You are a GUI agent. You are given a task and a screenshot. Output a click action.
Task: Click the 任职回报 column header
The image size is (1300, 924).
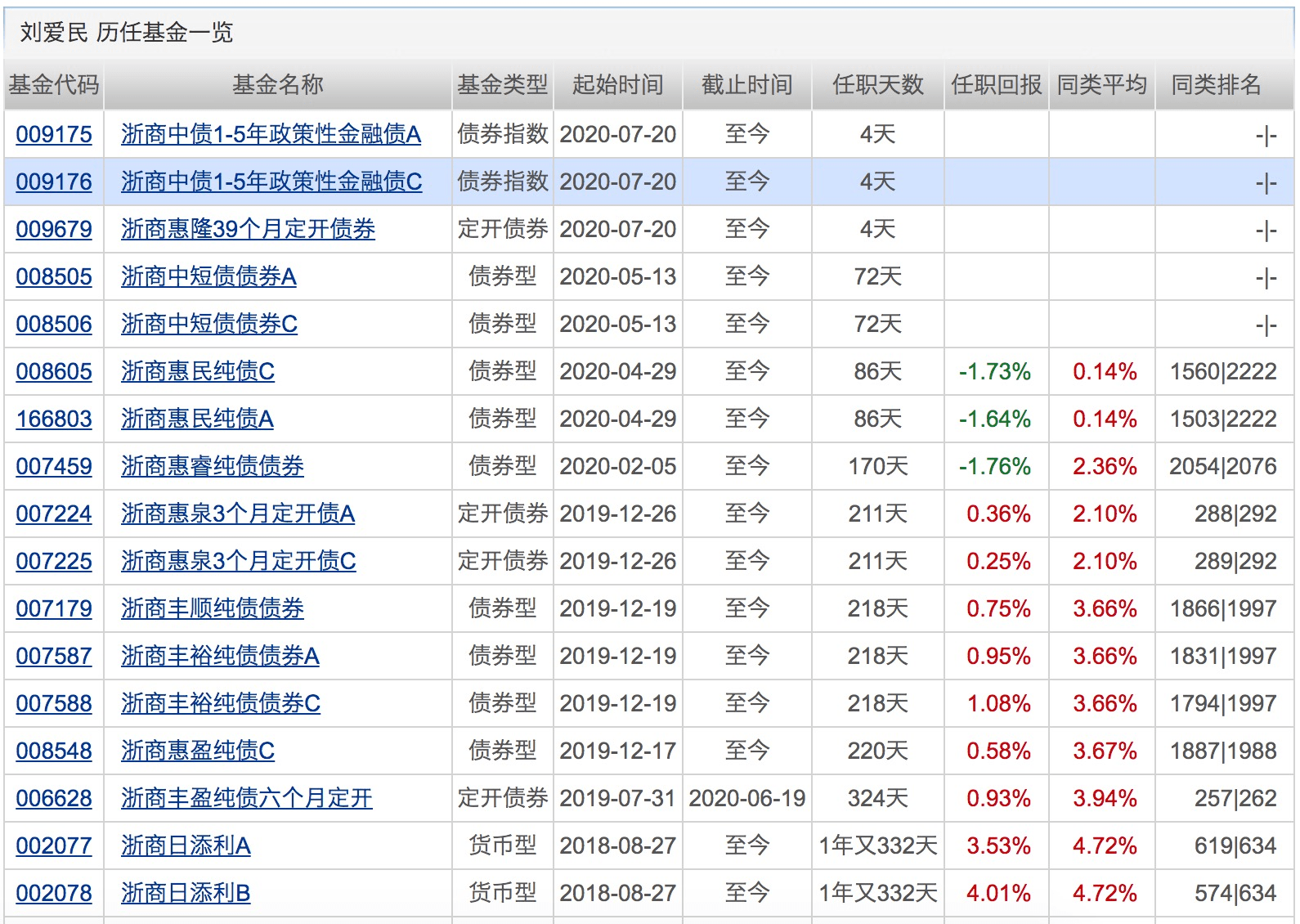pyautogui.click(x=996, y=84)
